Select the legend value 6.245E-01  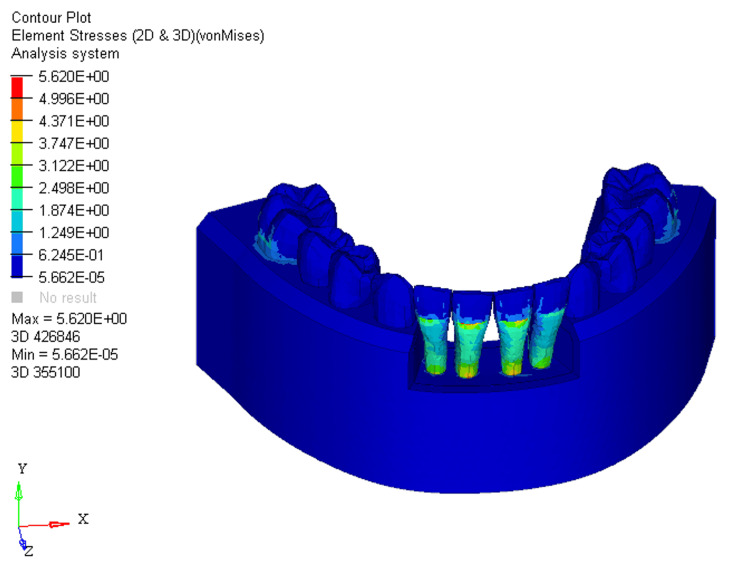(x=71, y=255)
